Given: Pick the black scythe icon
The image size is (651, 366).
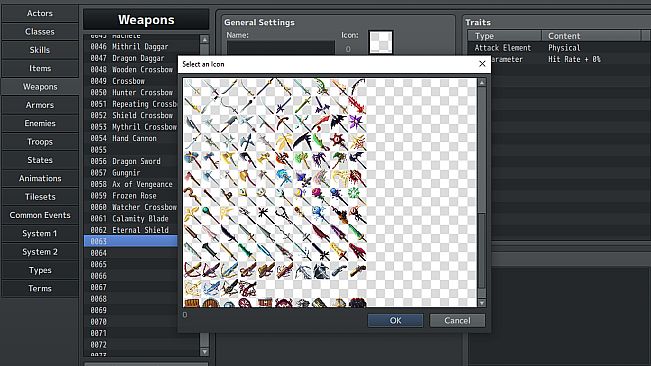Looking at the screenshot, I should [303, 142].
